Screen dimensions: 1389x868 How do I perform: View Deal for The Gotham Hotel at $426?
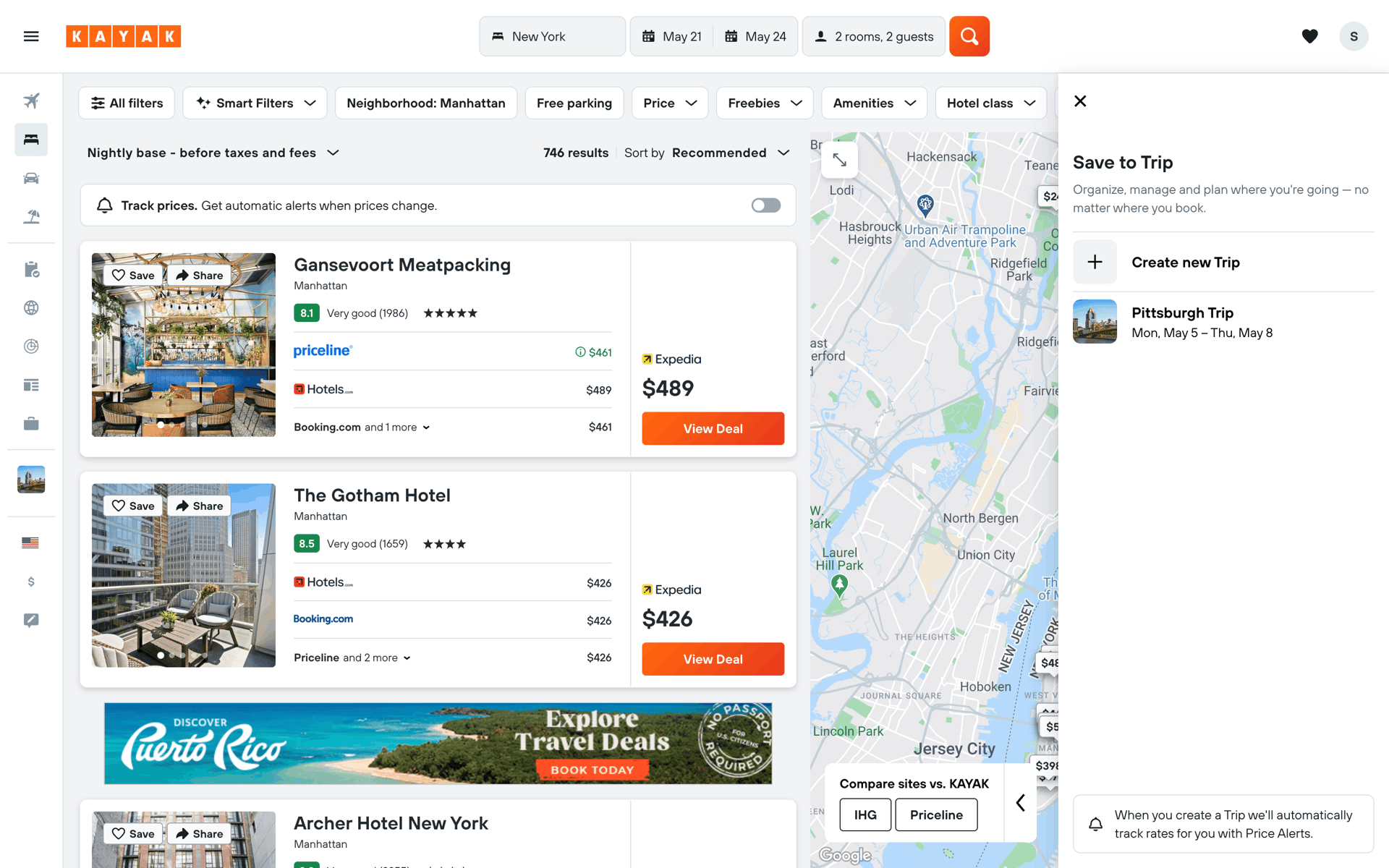[713, 659]
